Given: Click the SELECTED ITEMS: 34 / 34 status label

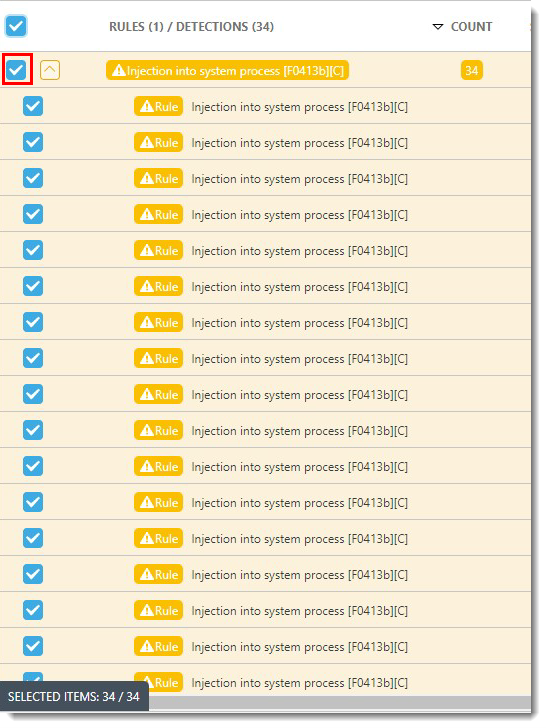Looking at the screenshot, I should [74, 696].
